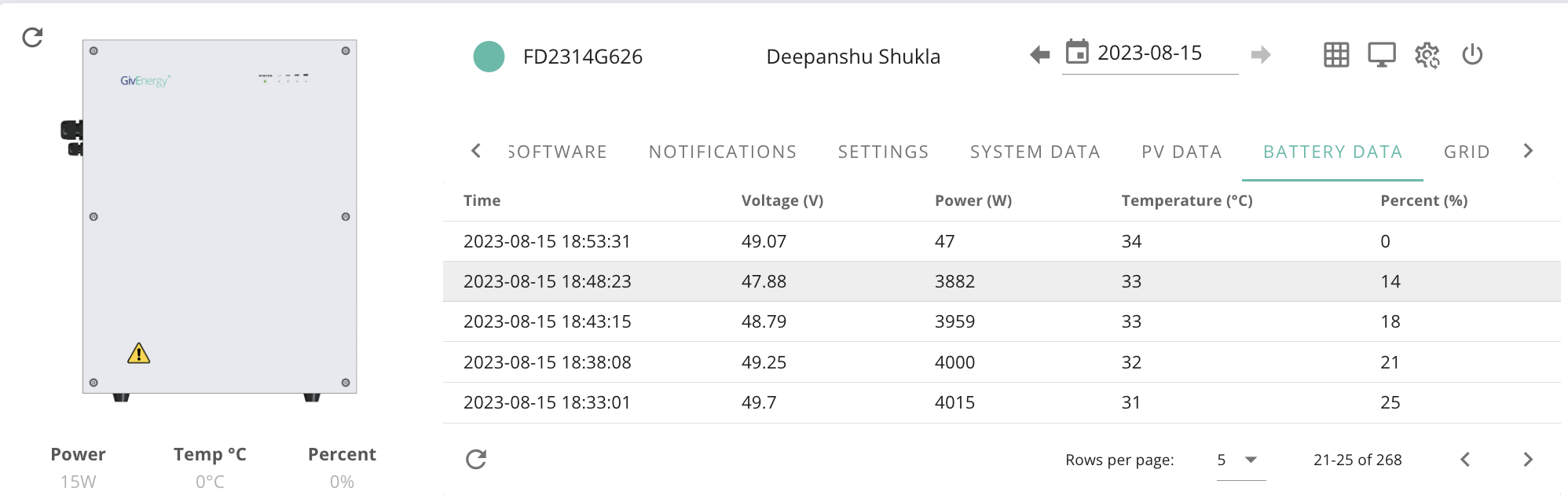Open the remote settings gear icon

click(x=1427, y=55)
